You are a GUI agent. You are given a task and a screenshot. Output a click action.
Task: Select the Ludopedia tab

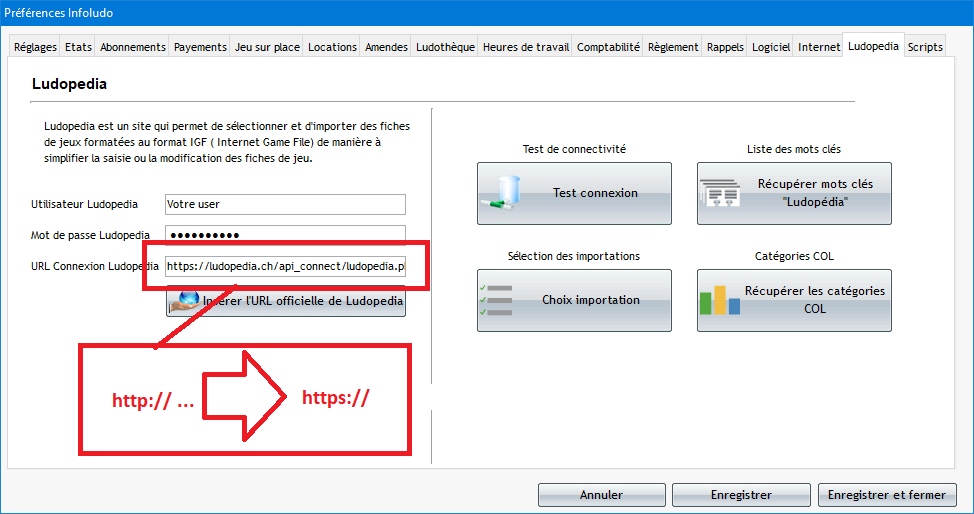pos(873,45)
